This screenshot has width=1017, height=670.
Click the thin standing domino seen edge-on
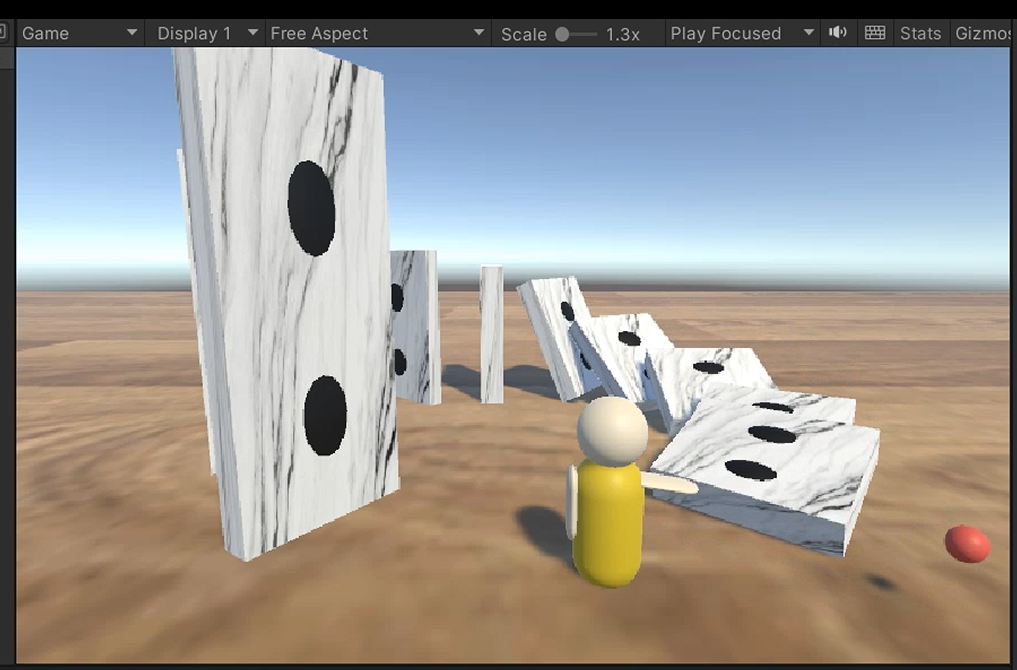click(x=491, y=333)
